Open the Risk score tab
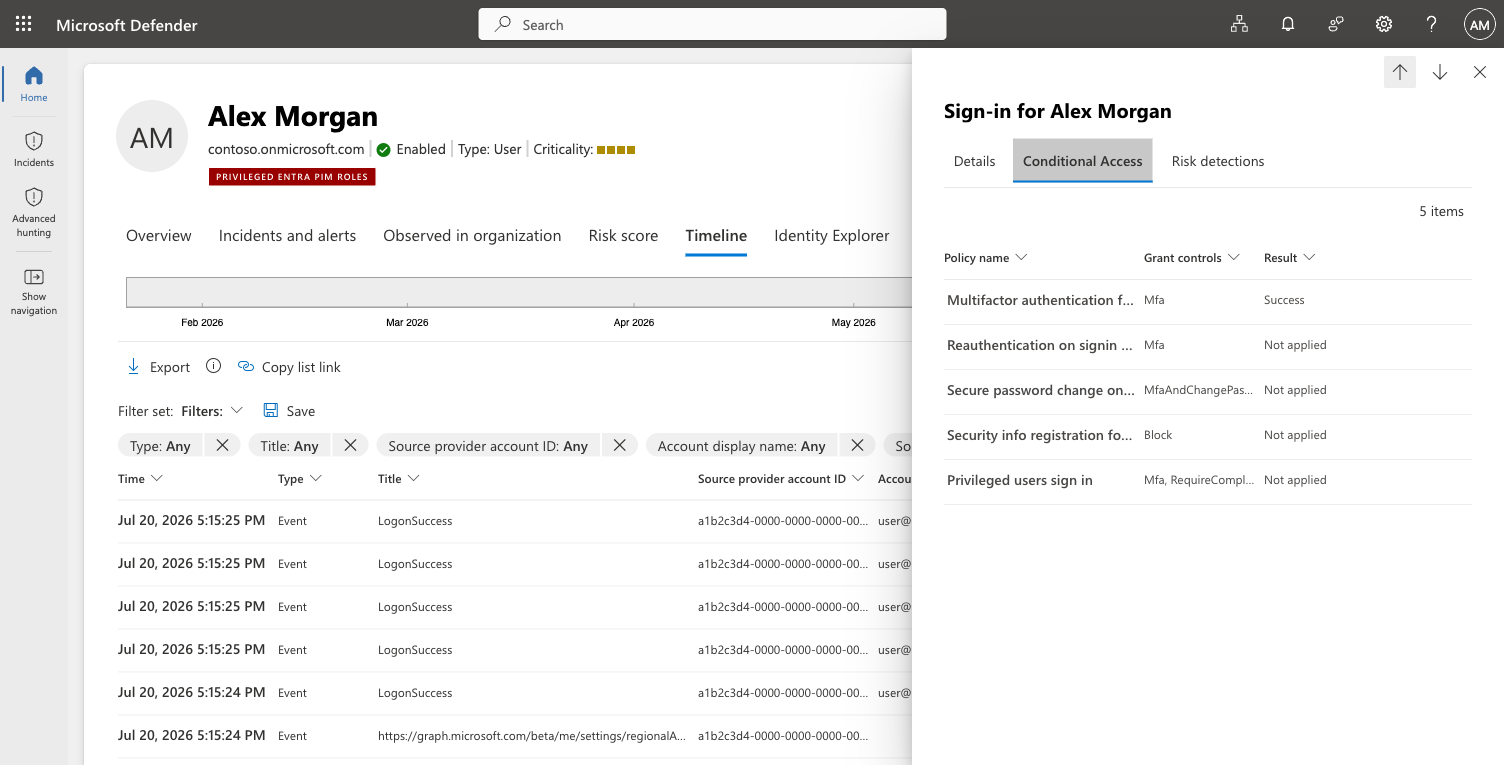 click(624, 236)
